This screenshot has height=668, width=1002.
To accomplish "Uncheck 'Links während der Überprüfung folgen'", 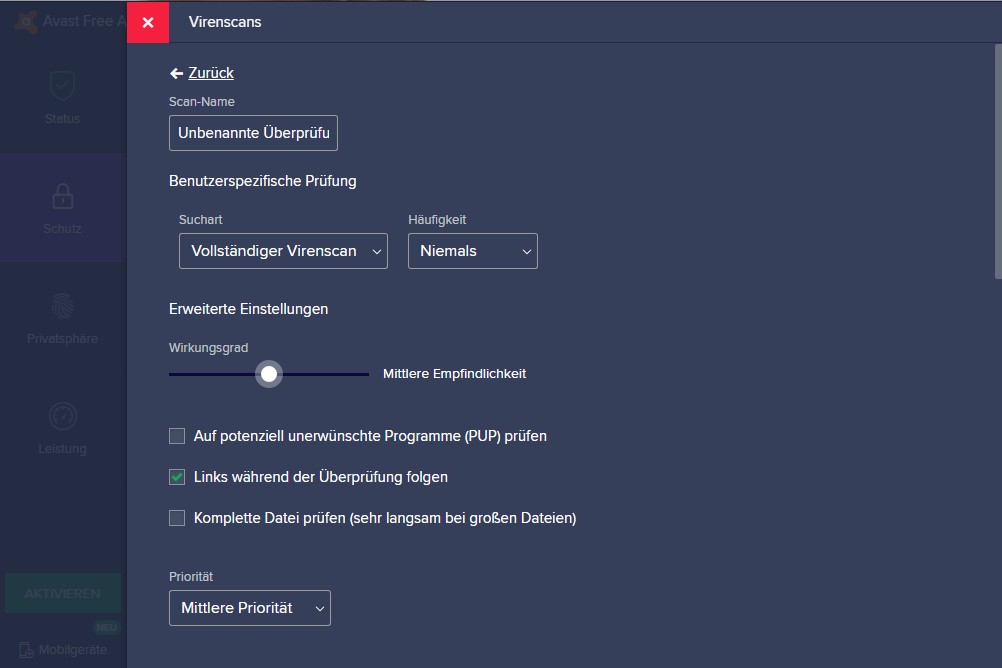I will (177, 477).
